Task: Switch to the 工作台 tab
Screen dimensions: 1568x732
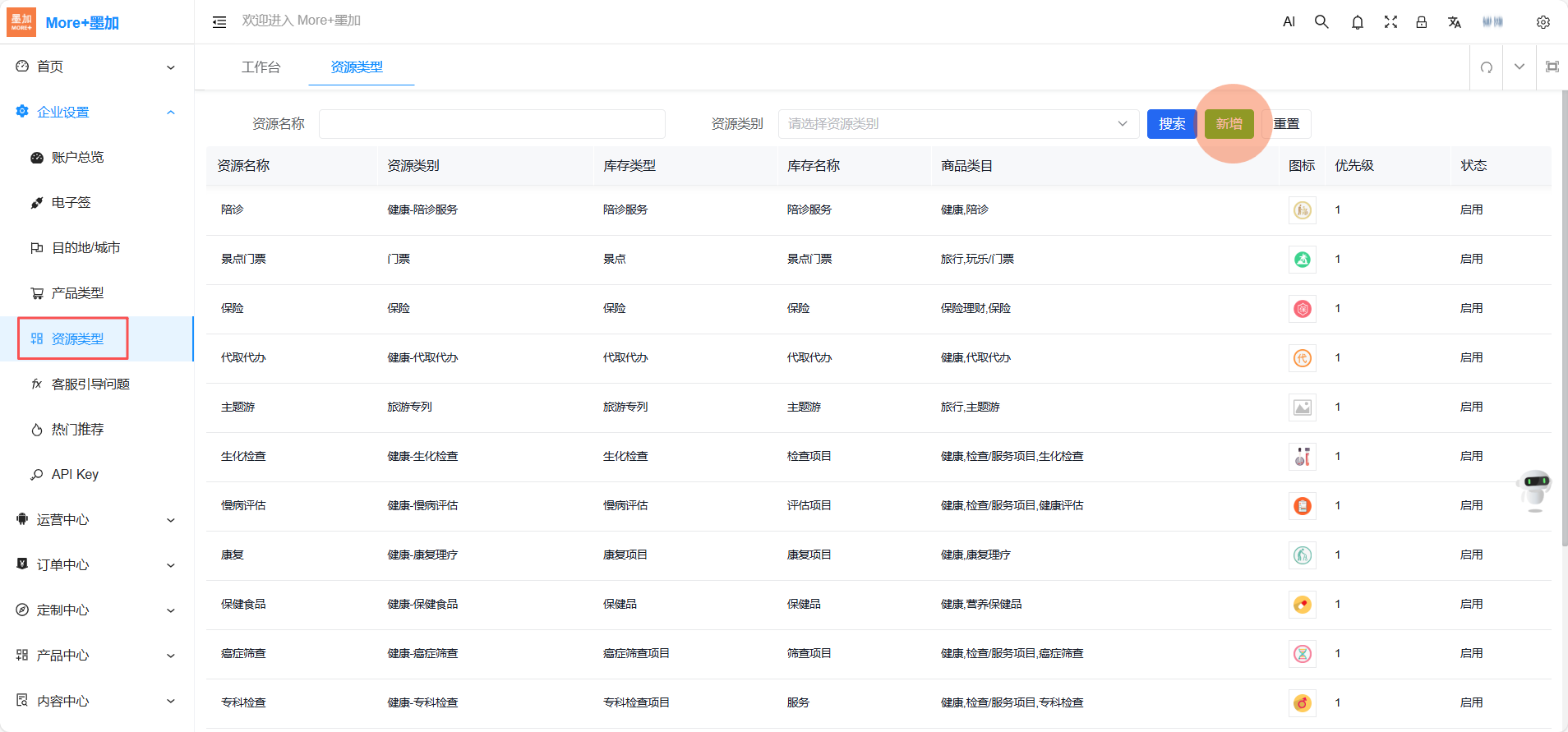Action: pyautogui.click(x=261, y=67)
